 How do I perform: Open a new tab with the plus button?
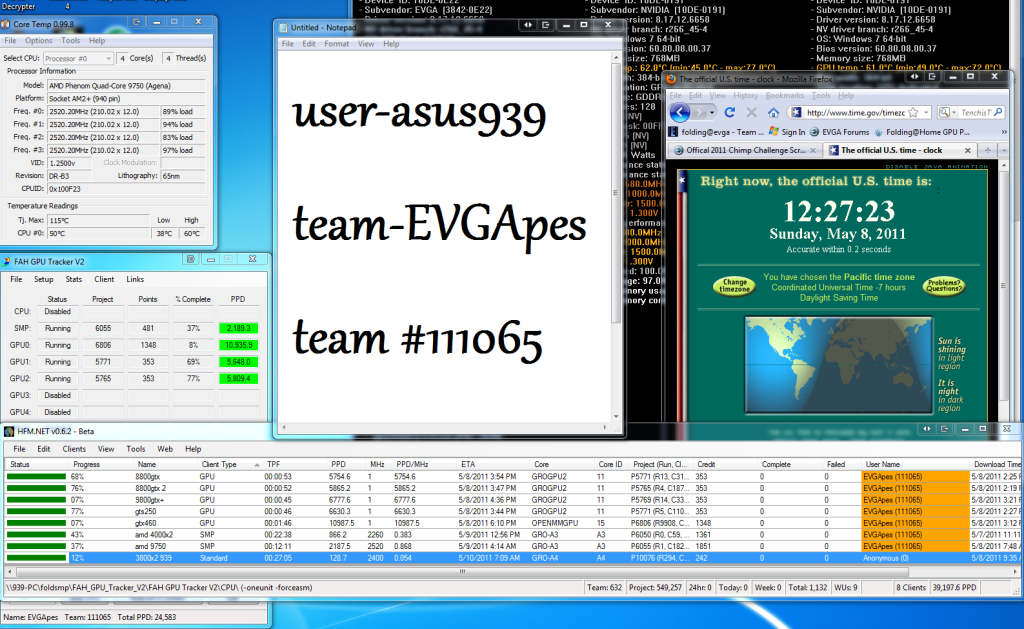(x=988, y=150)
